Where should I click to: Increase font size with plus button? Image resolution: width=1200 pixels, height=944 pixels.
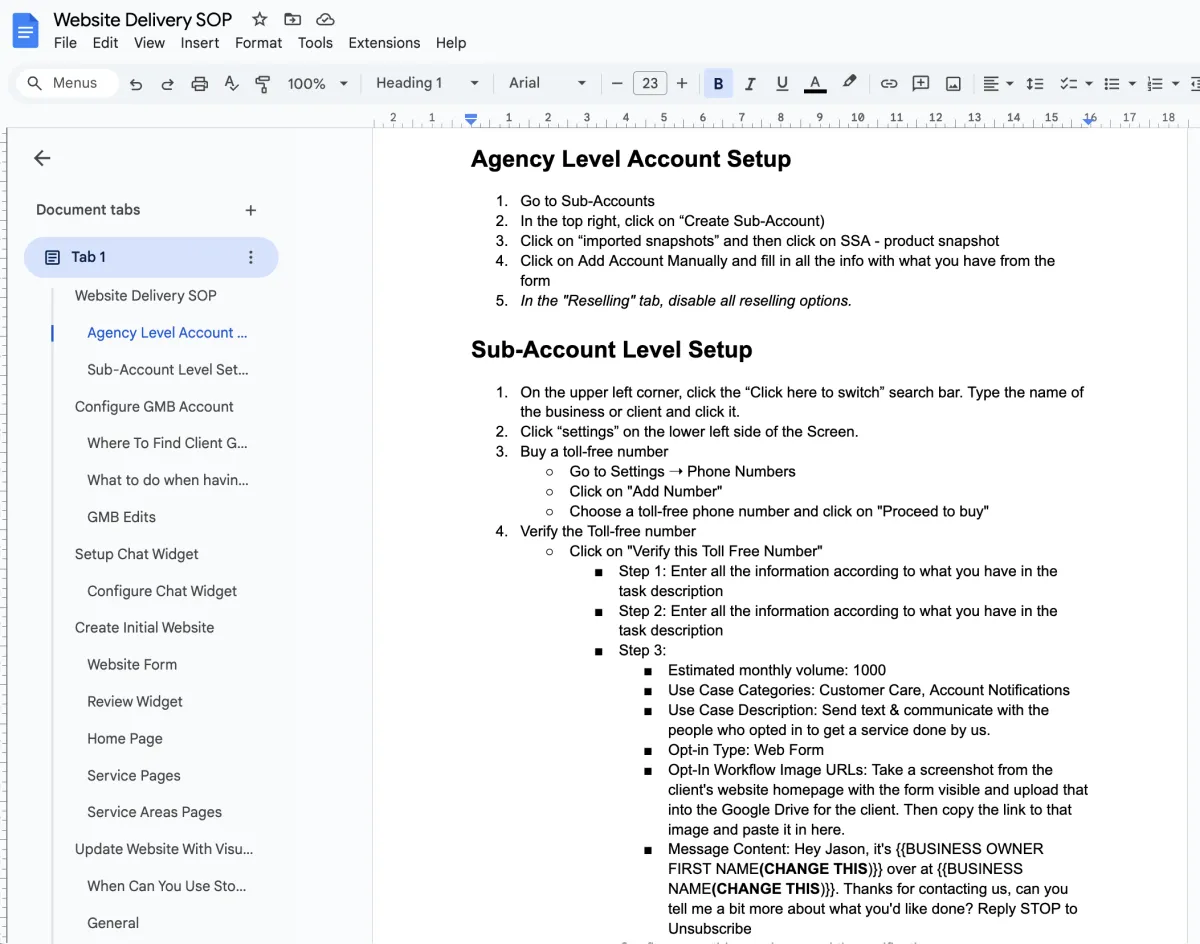click(x=682, y=84)
